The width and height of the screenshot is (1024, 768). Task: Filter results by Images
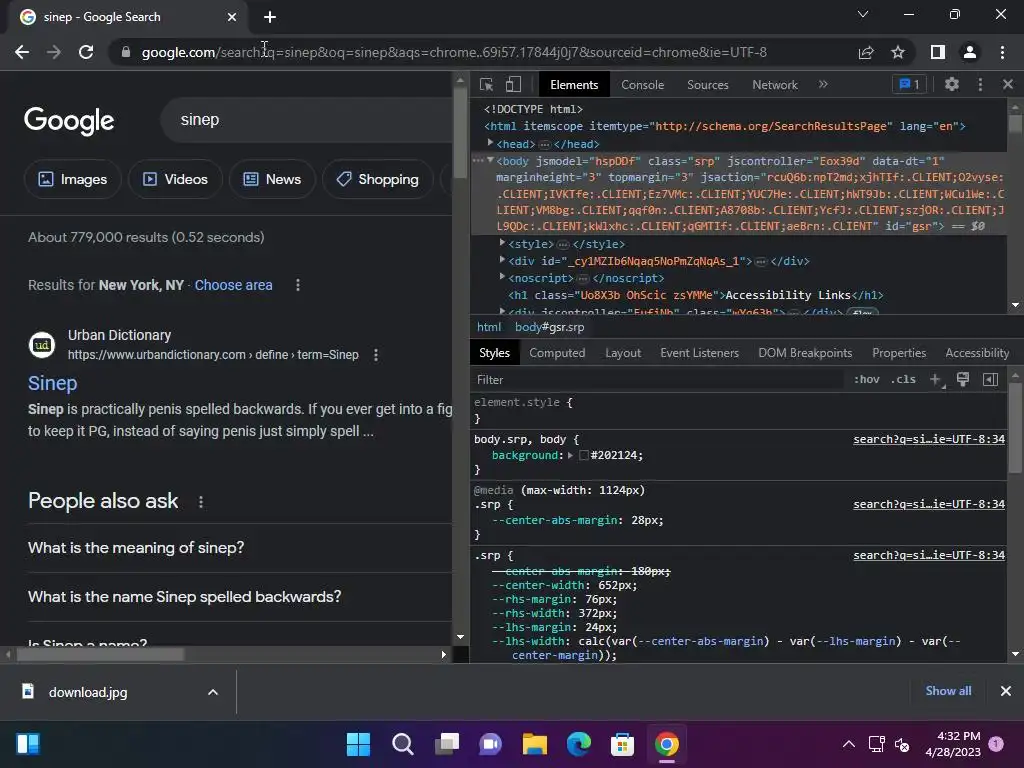tap(72, 179)
